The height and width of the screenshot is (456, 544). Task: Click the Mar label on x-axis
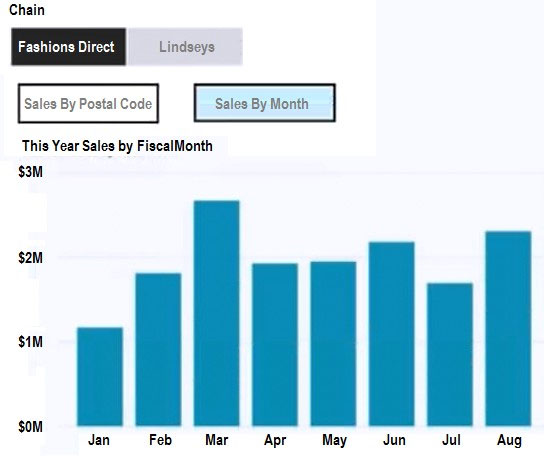(216, 440)
